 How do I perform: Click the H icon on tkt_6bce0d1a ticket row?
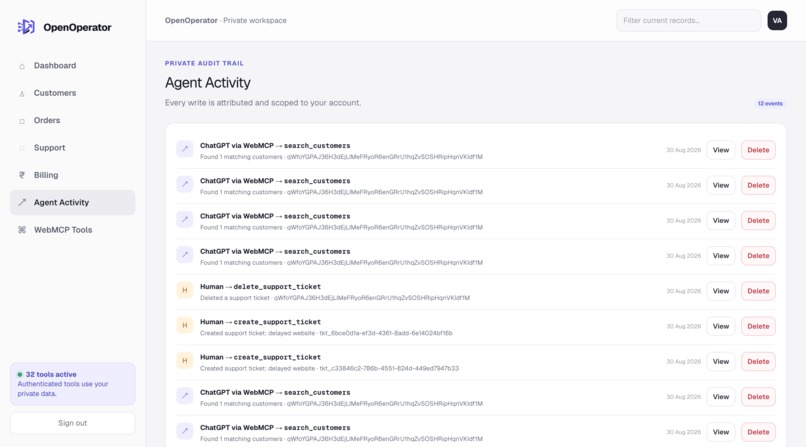(x=185, y=326)
